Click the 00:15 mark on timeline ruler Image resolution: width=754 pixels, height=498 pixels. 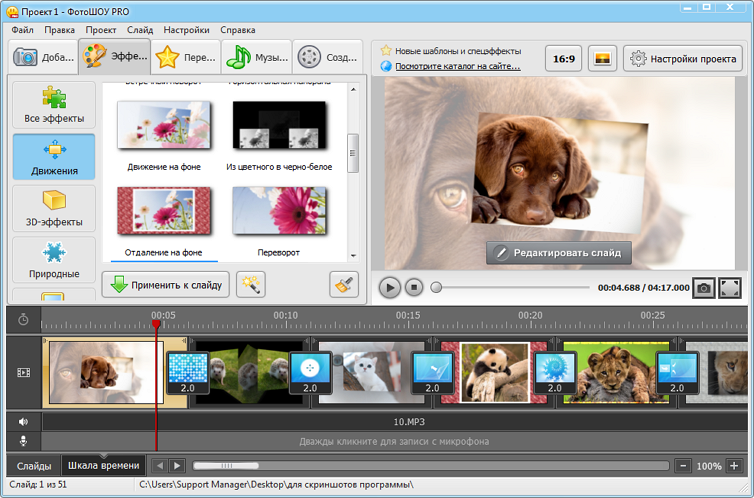coord(408,315)
